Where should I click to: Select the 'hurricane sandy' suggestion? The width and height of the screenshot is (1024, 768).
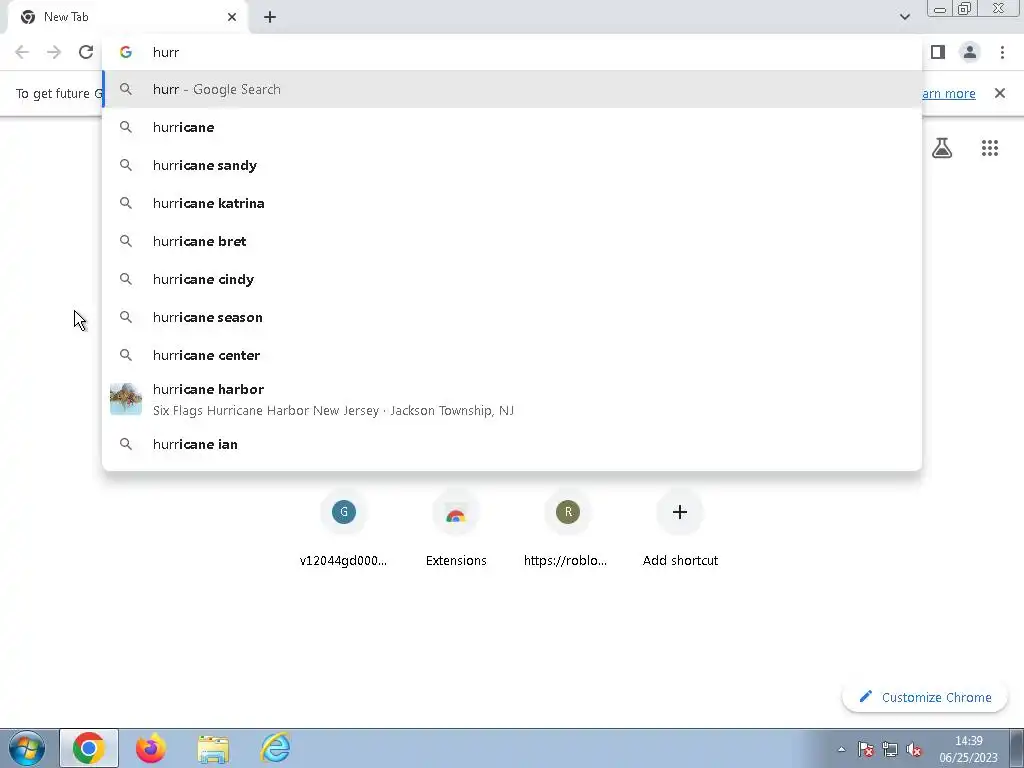[x=512, y=165]
